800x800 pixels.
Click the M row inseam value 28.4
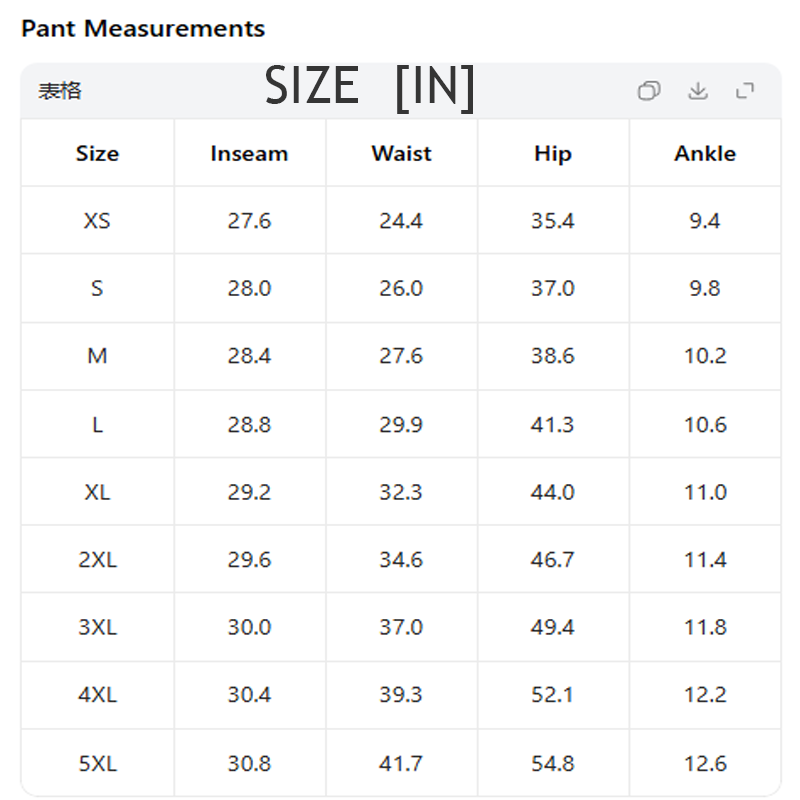click(249, 356)
